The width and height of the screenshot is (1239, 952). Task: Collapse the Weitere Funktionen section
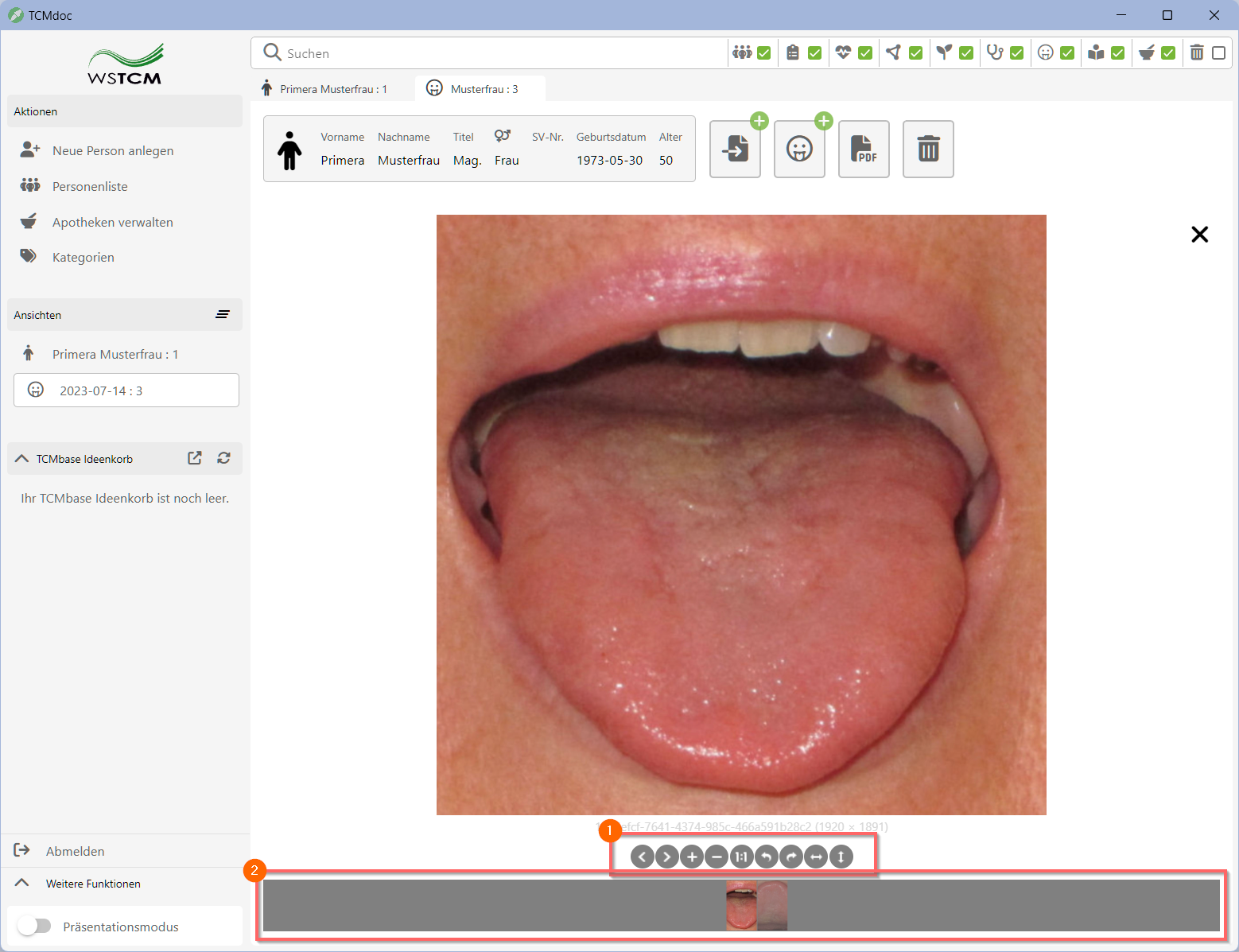pos(22,883)
